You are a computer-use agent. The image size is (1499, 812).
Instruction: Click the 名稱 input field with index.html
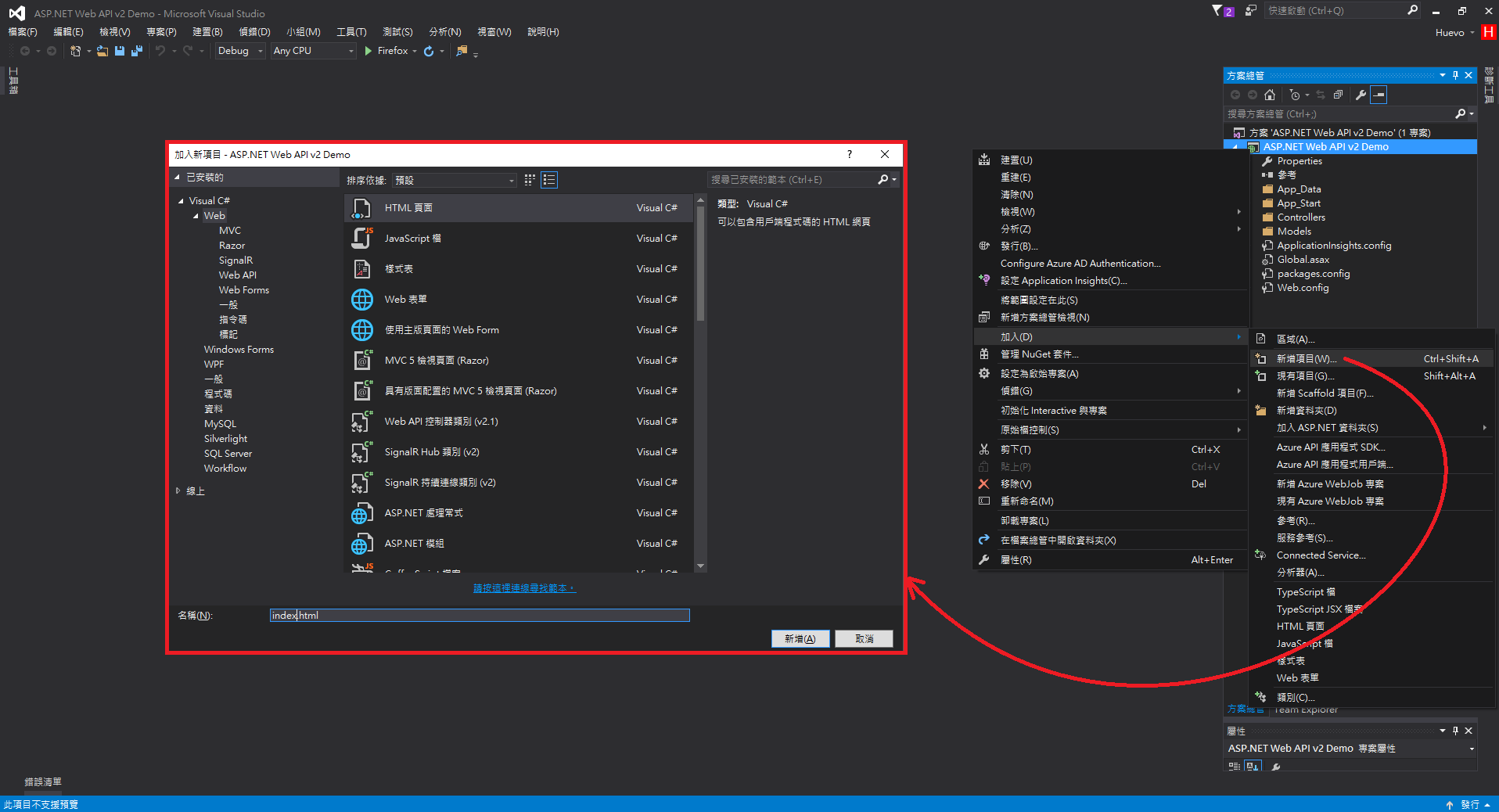tap(480, 616)
